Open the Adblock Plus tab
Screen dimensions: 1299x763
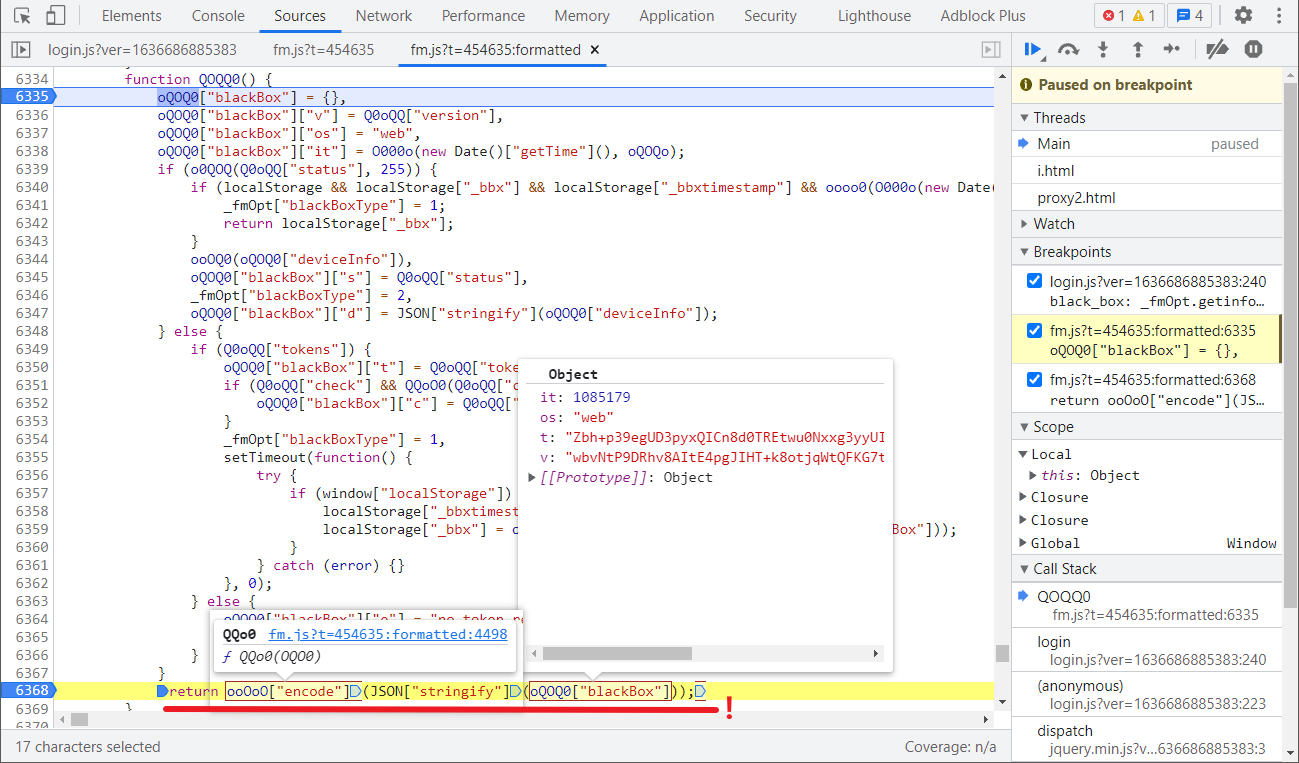coord(983,16)
